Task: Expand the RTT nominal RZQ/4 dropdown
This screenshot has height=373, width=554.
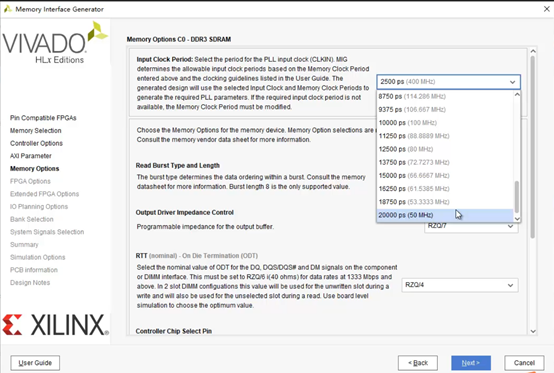Action: 460,285
